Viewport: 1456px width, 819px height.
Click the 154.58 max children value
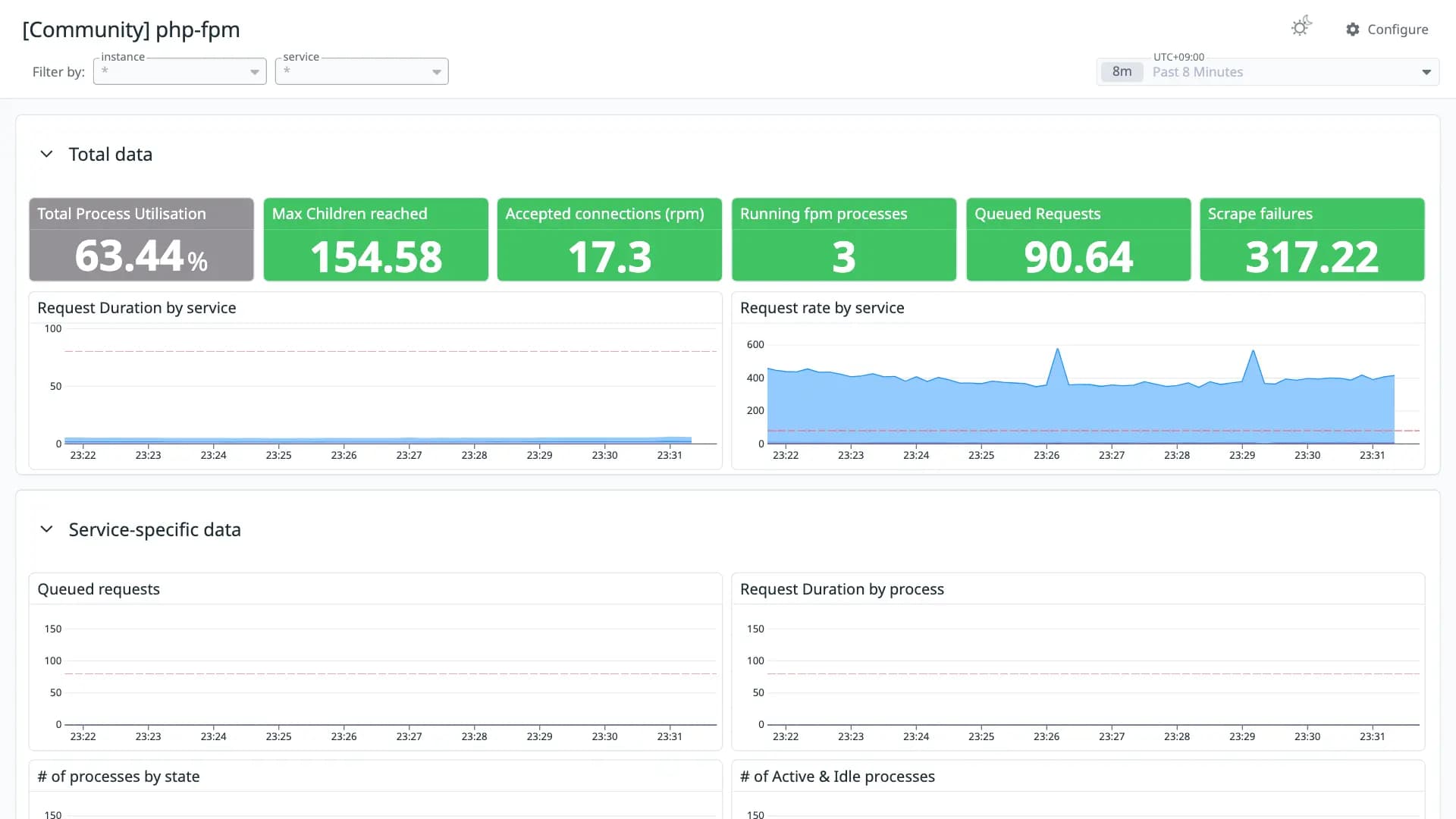pos(376,257)
